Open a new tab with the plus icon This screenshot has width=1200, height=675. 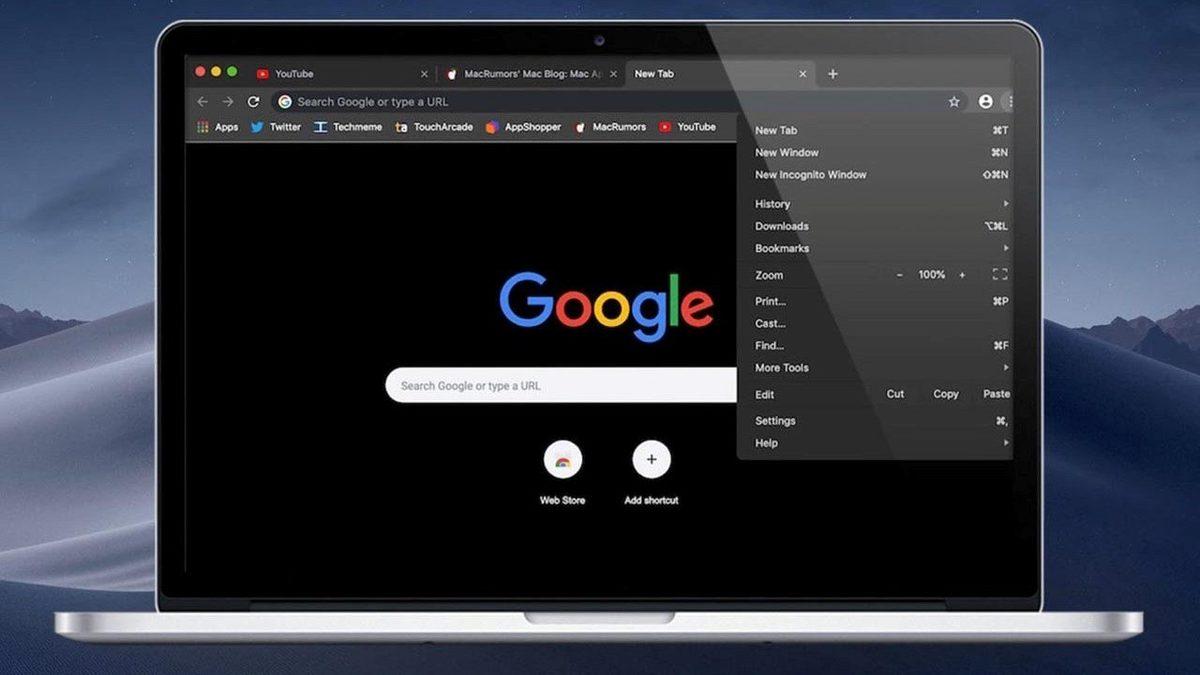tap(833, 73)
